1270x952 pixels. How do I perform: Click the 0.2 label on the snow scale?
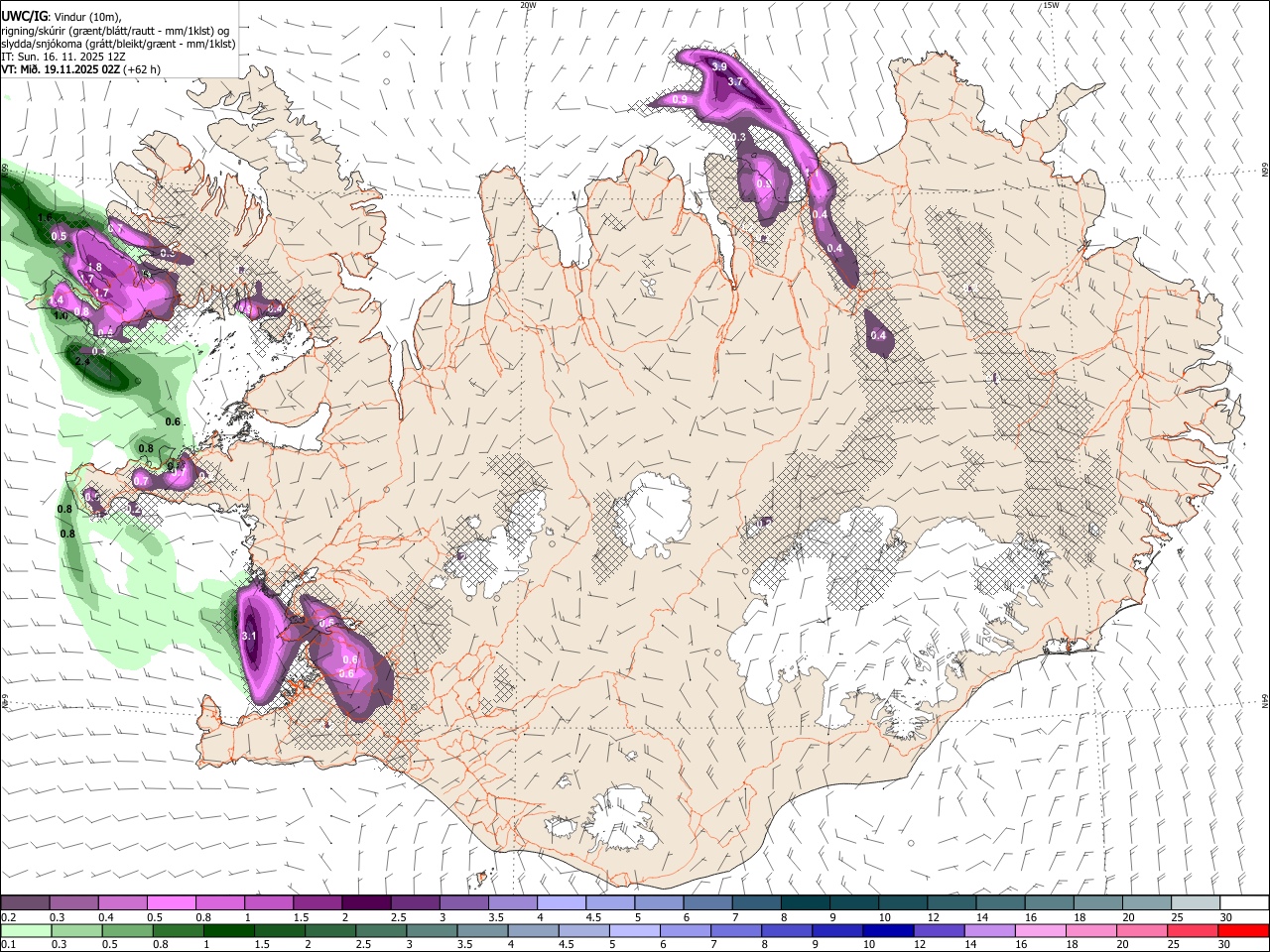coord(8,917)
